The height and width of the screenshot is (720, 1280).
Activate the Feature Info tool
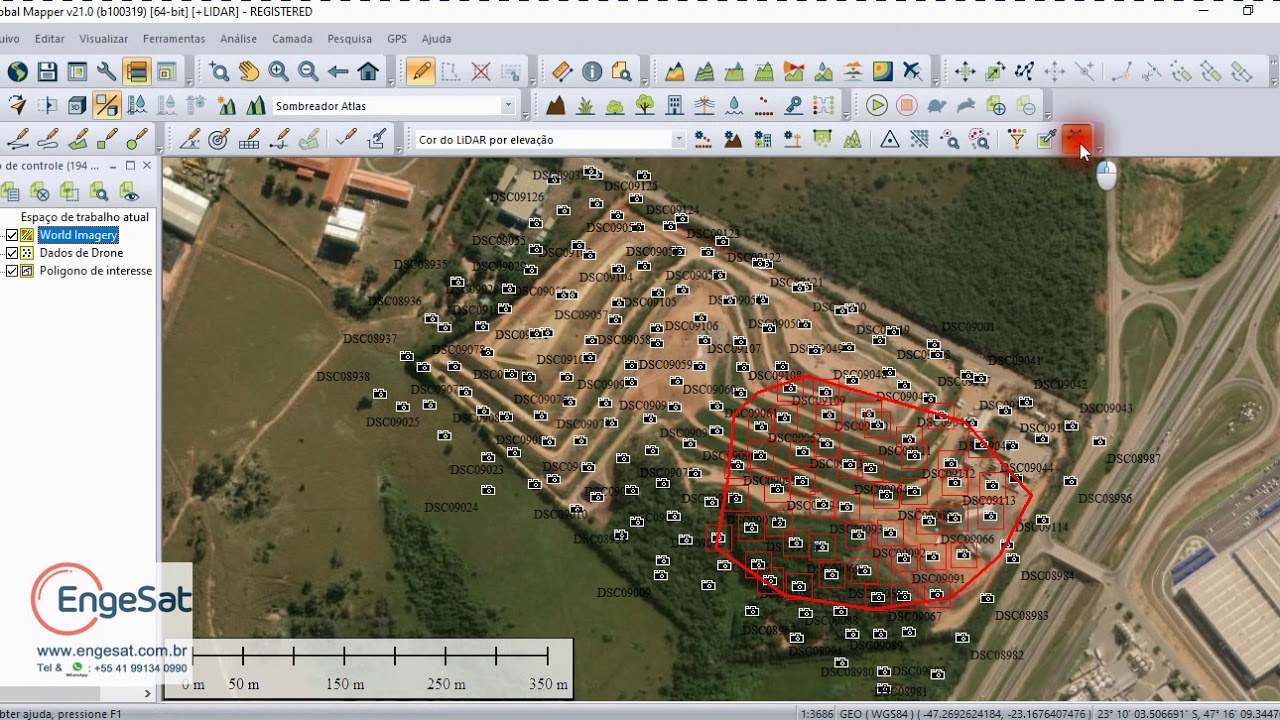(x=592, y=72)
